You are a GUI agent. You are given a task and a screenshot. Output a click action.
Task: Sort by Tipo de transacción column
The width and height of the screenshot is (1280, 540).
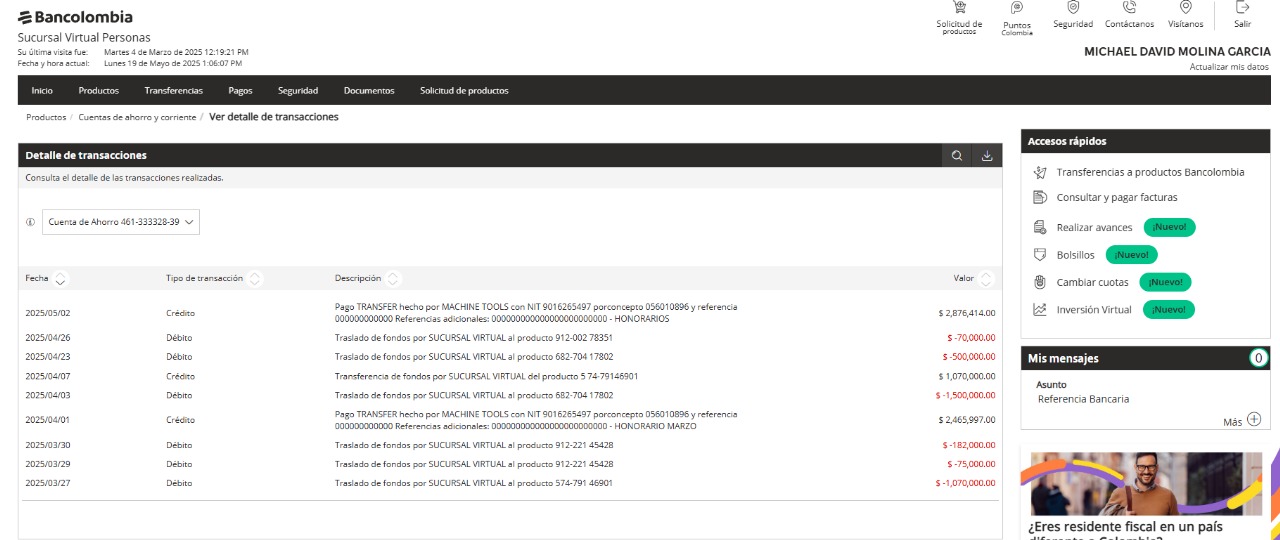click(255, 279)
